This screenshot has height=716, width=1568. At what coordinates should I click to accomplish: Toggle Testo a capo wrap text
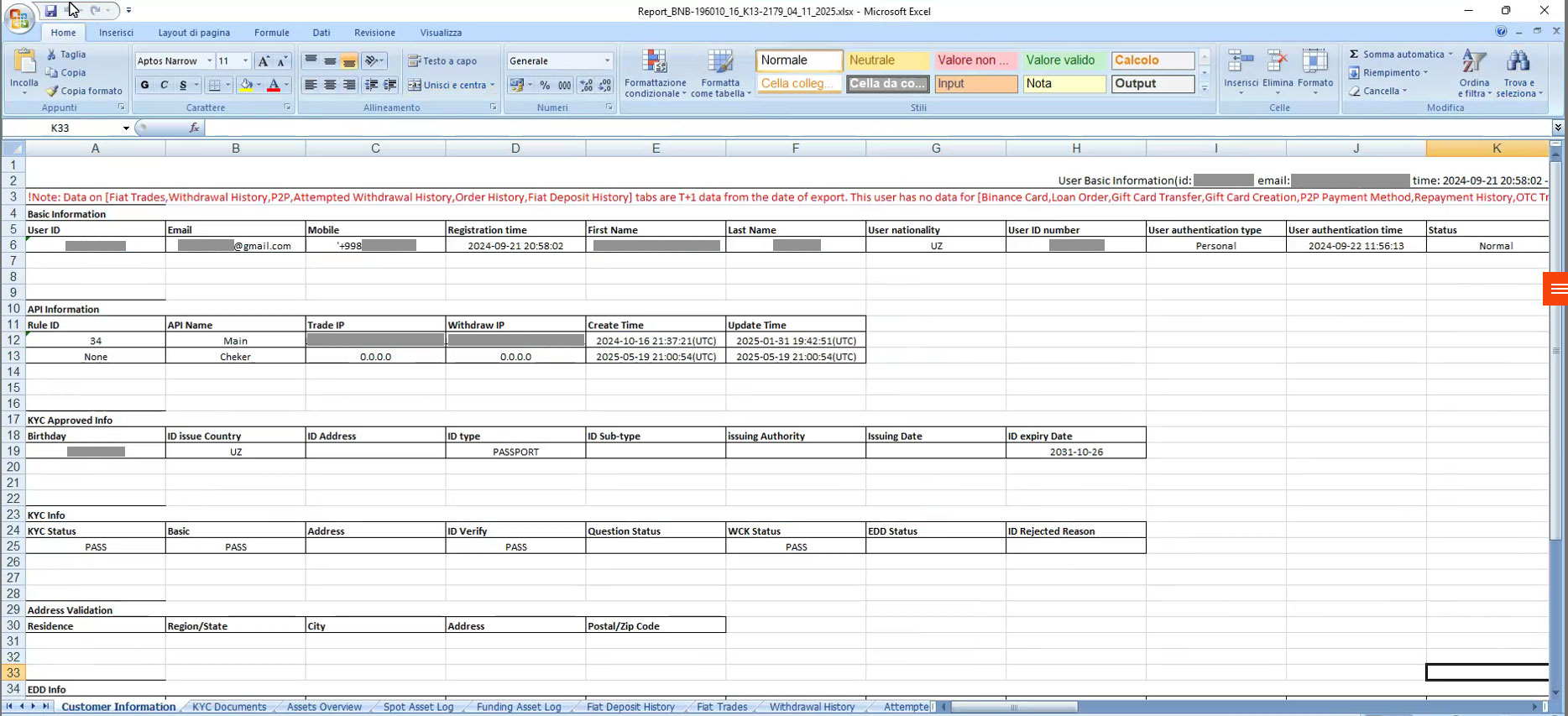[x=442, y=60]
